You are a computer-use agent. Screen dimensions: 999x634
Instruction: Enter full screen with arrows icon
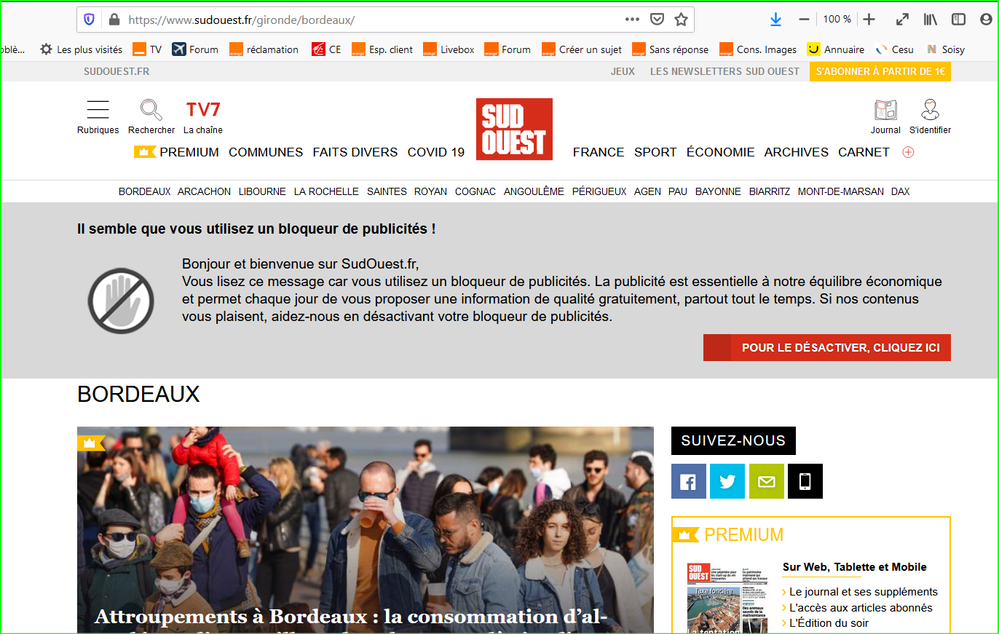tap(902, 19)
